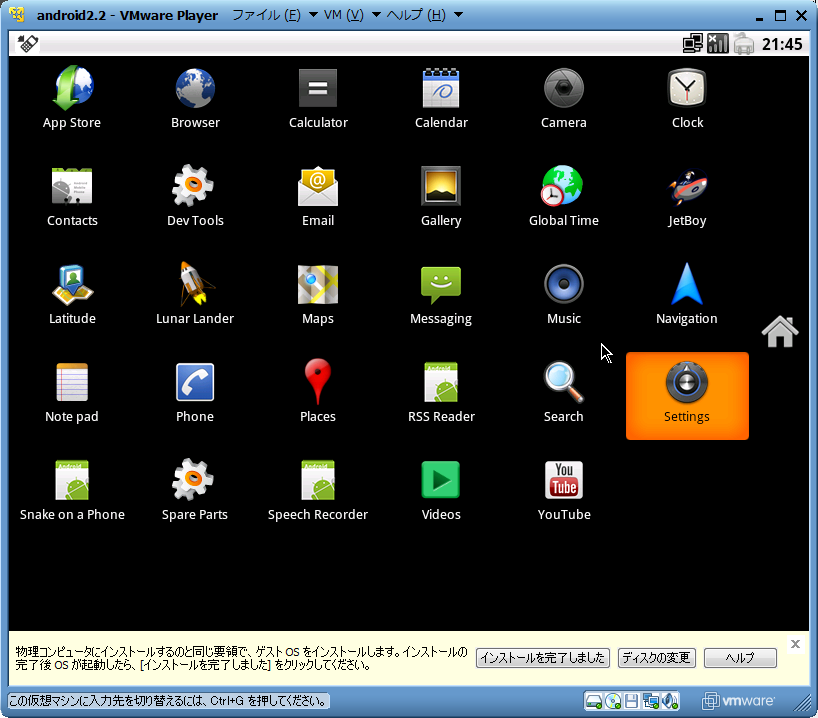The width and height of the screenshot is (818, 718).
Task: Open the Calendar app
Action: [441, 97]
